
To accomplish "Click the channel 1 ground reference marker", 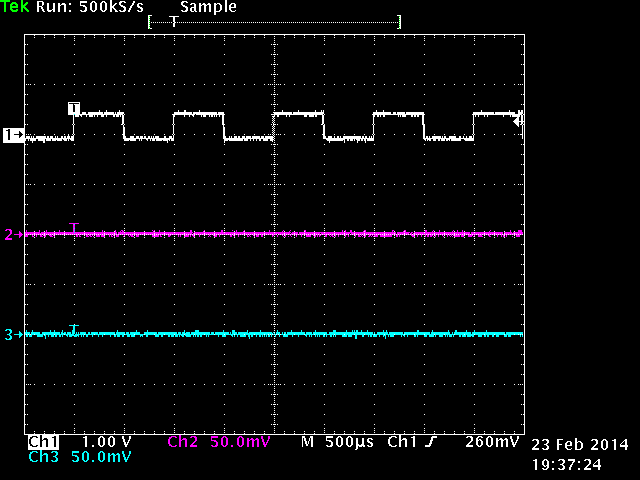I will pyautogui.click(x=13, y=134).
